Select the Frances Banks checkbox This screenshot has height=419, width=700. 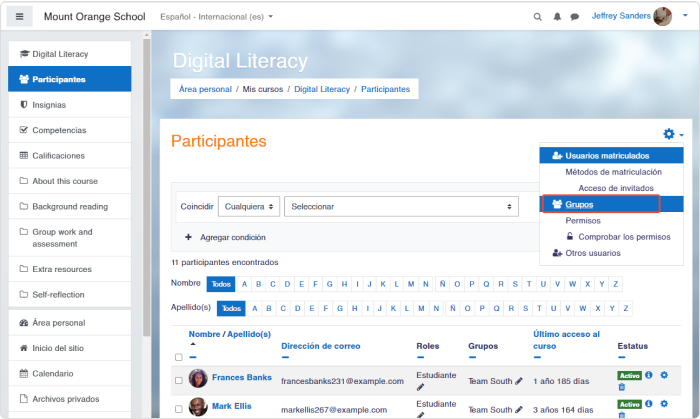coord(179,381)
